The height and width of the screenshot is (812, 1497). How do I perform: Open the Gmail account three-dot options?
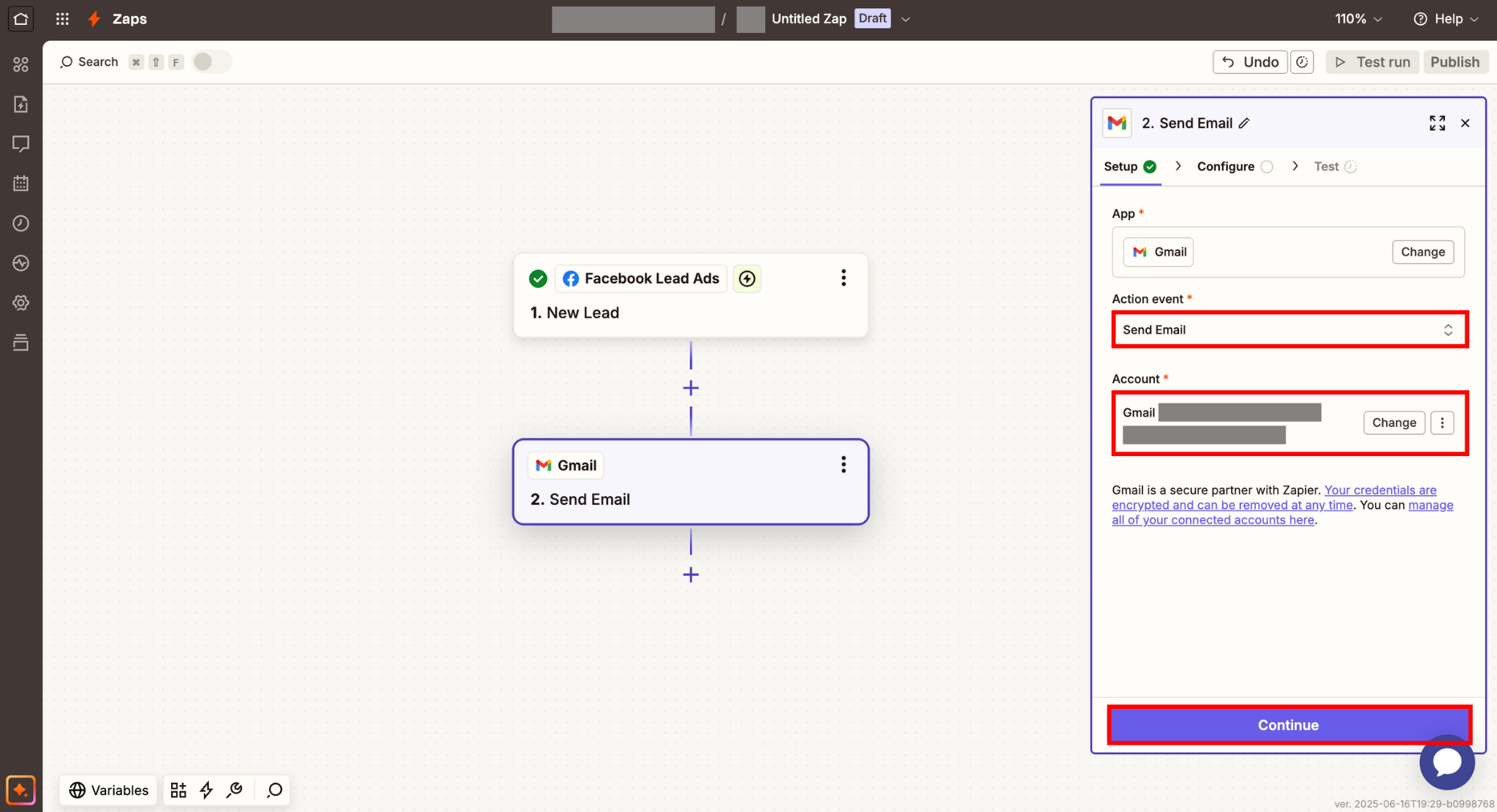1442,422
